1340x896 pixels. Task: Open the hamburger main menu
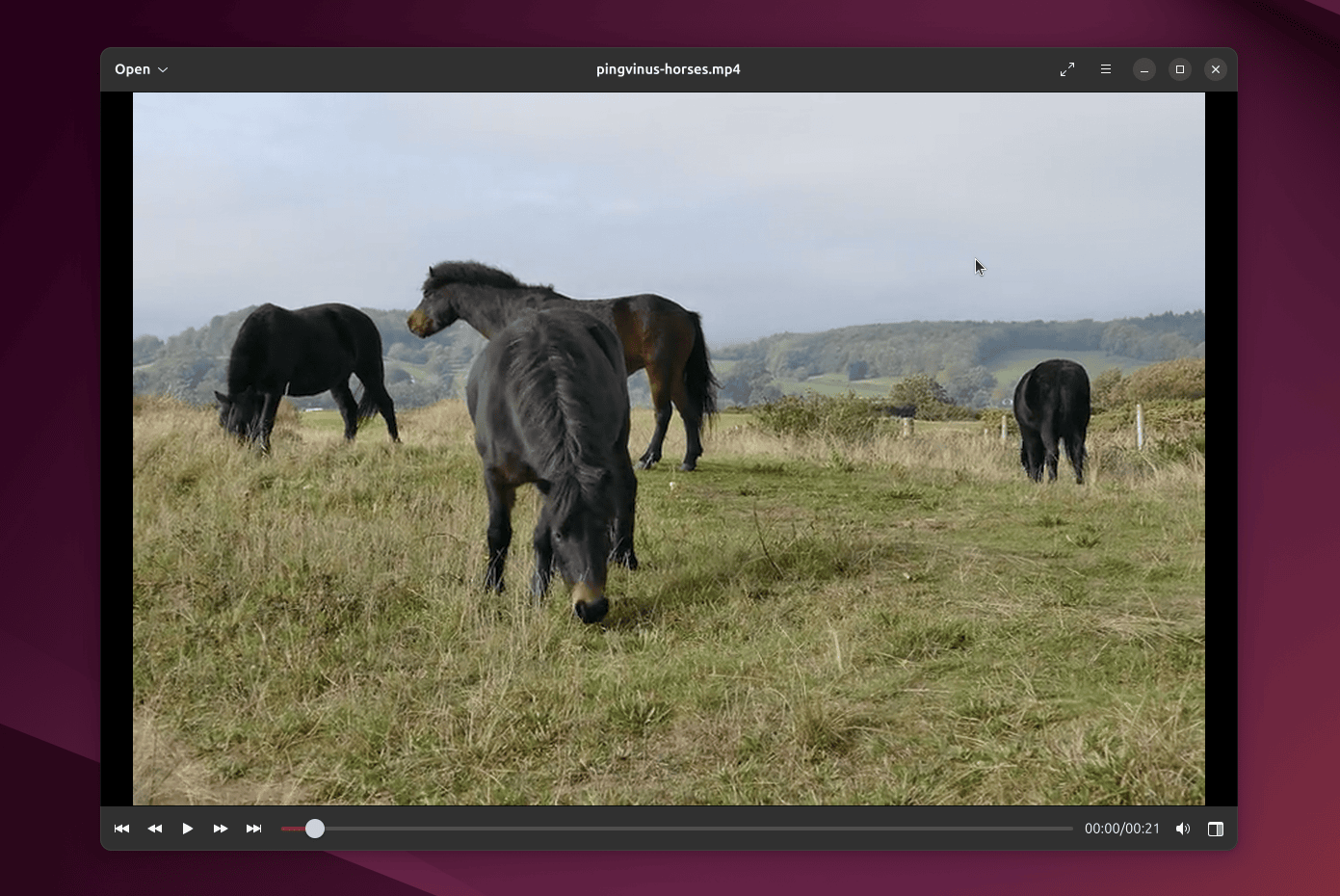[1106, 69]
